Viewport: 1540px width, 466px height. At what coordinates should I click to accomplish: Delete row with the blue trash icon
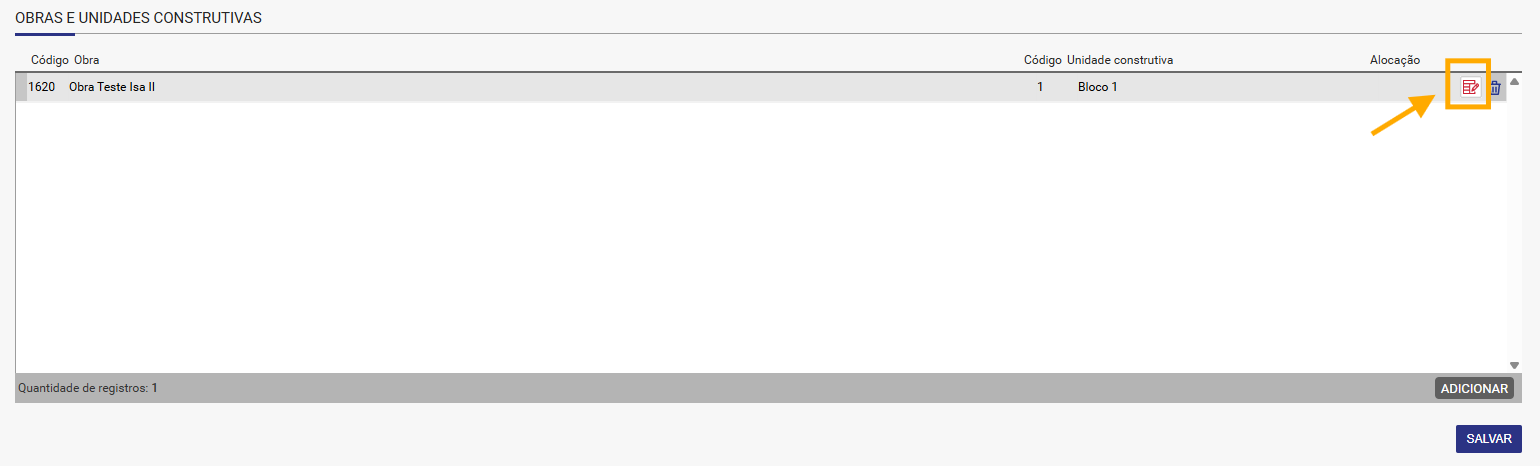pyautogui.click(x=1495, y=88)
